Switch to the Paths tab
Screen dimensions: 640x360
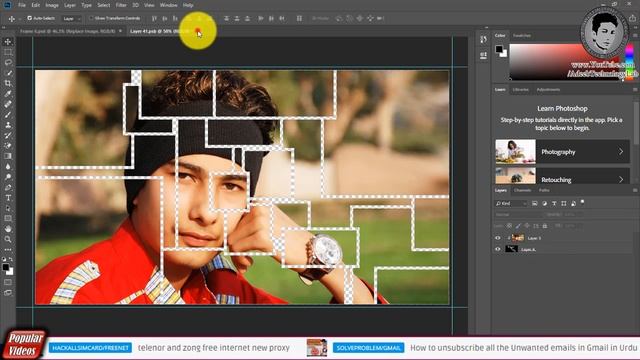[x=544, y=190]
